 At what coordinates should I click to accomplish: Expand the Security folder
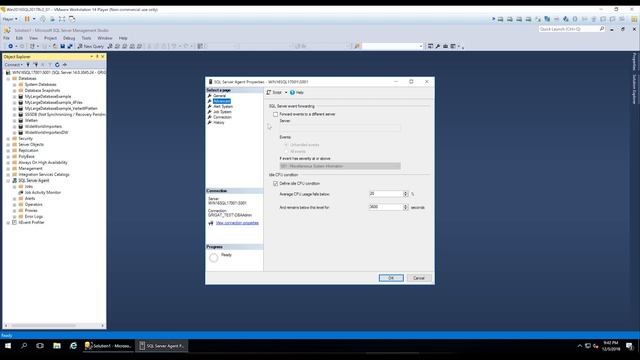pyautogui.click(x=8, y=139)
